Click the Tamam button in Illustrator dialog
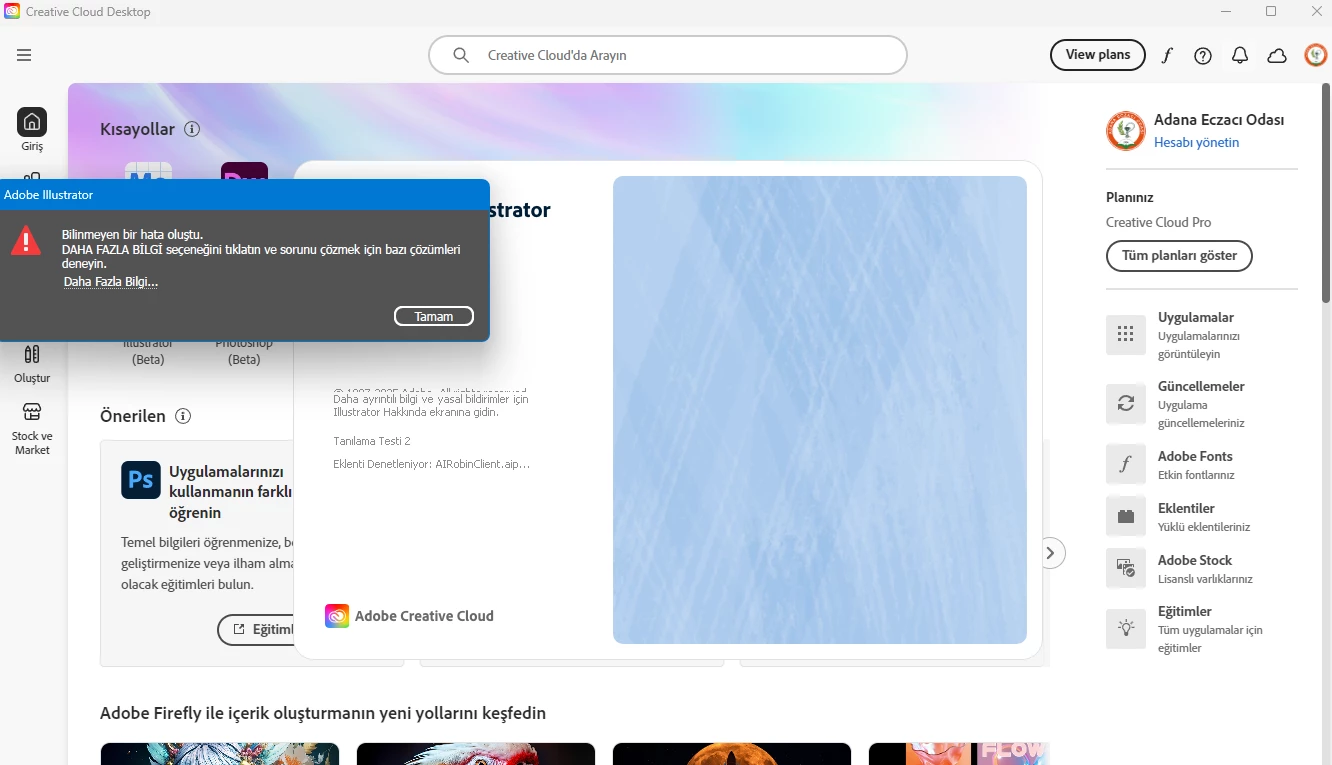Viewport: 1332px width, 765px height. pyautogui.click(x=434, y=316)
